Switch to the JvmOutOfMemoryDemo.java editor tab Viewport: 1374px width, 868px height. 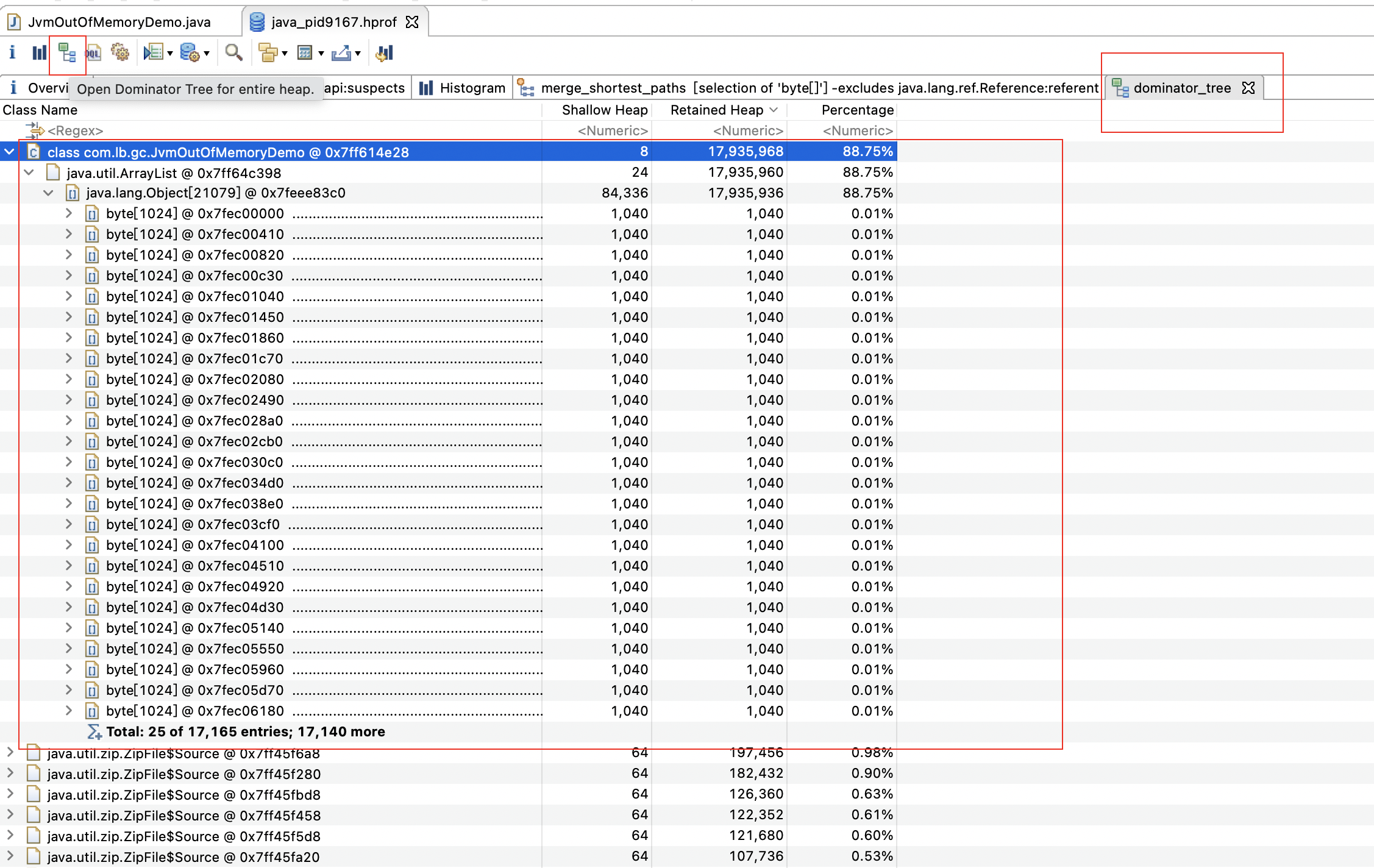coord(119,22)
